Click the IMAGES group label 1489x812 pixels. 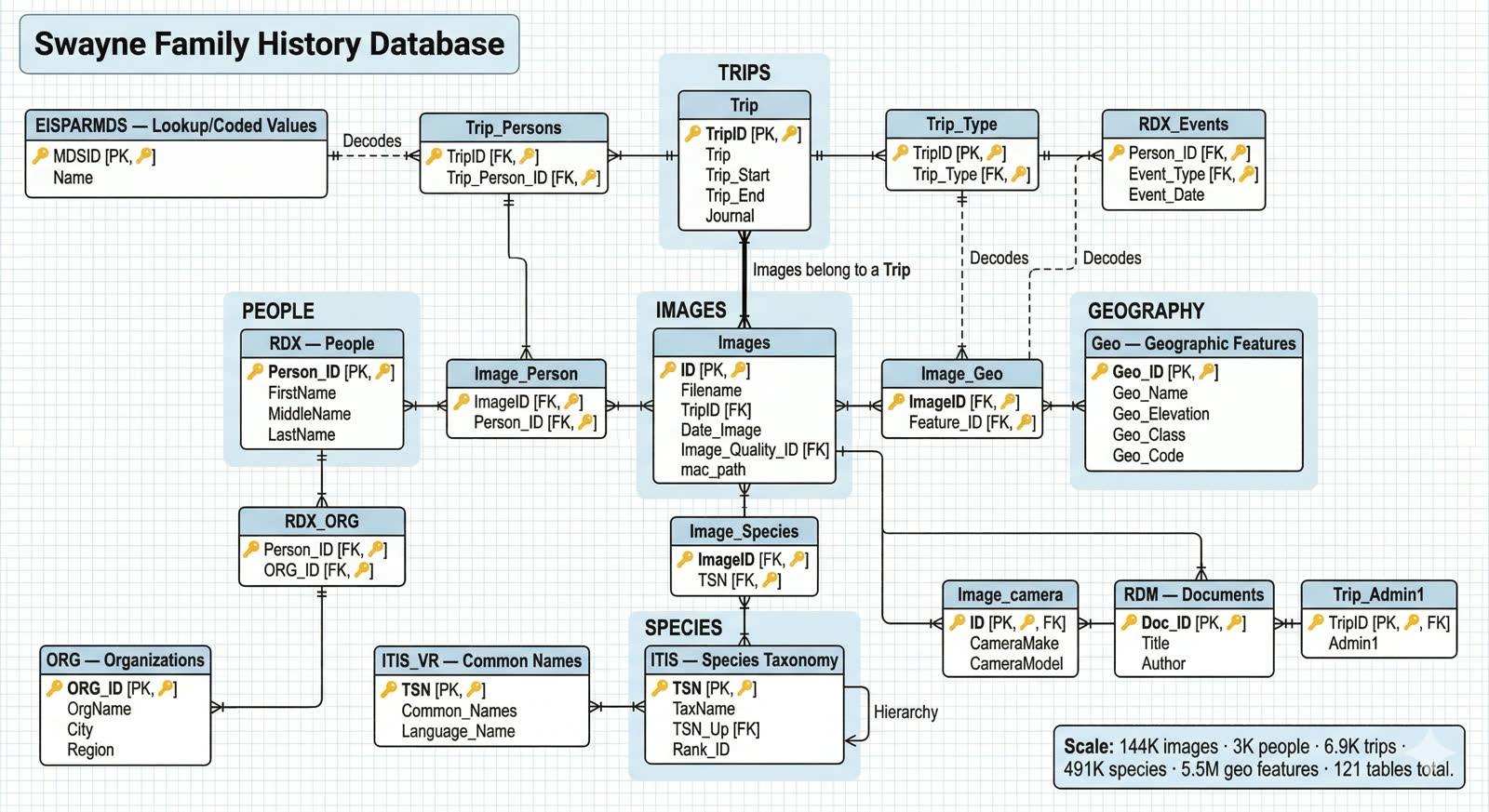[691, 310]
